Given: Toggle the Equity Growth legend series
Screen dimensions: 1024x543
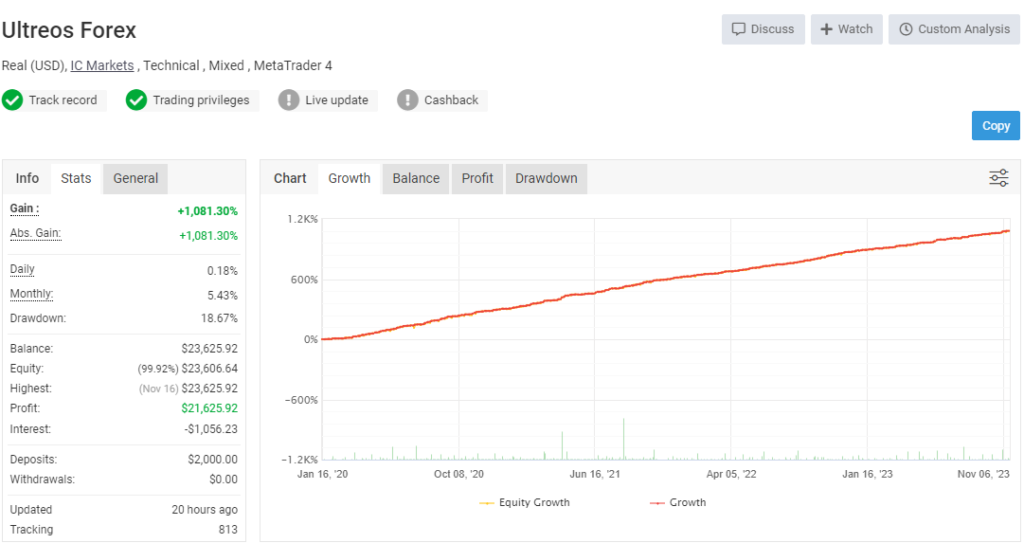Looking at the screenshot, I should click(x=525, y=502).
